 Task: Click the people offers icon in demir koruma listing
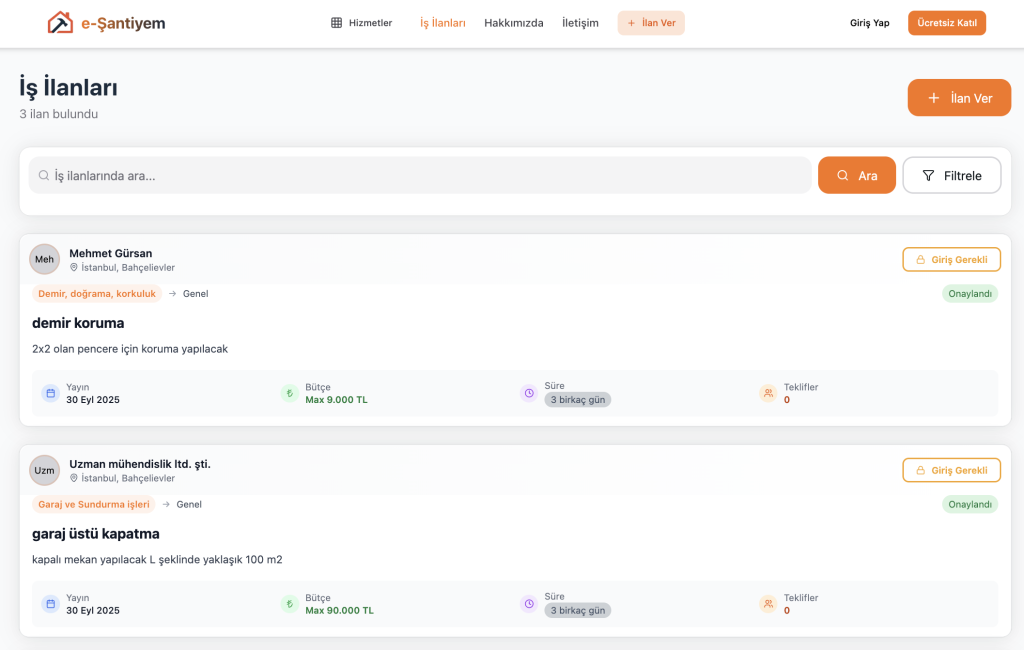click(x=768, y=394)
